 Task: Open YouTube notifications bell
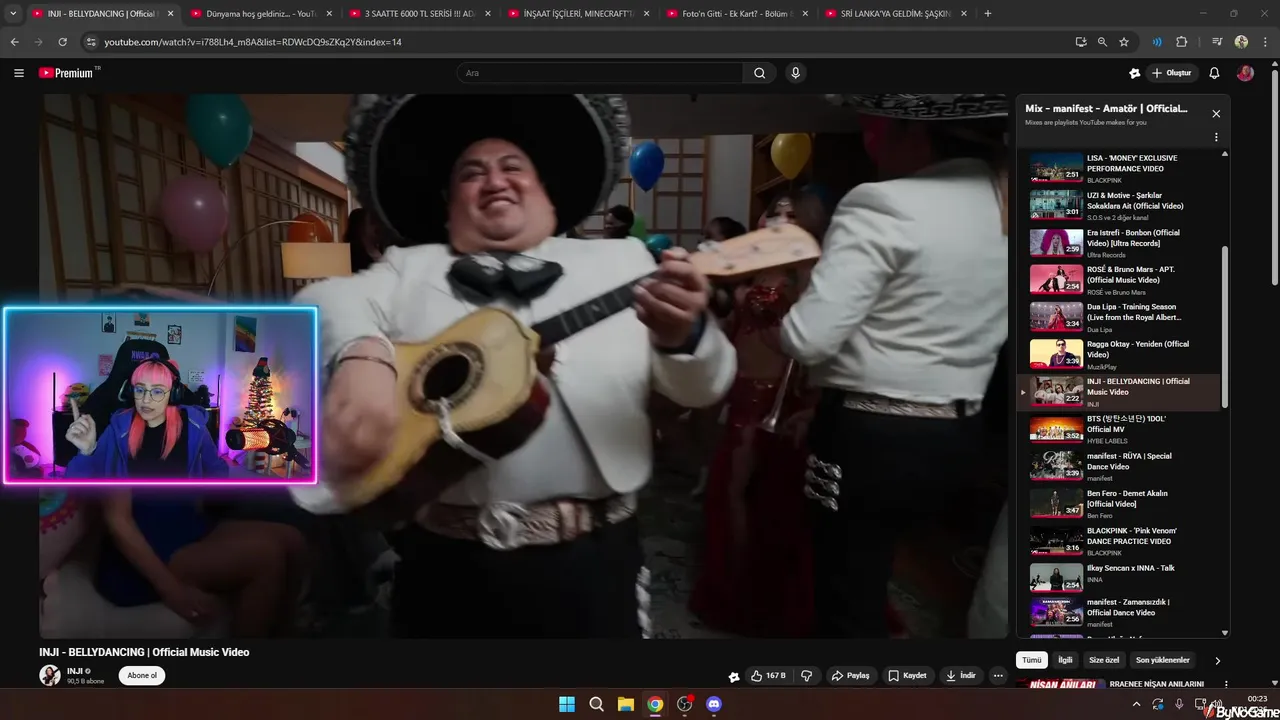pyautogui.click(x=1214, y=73)
